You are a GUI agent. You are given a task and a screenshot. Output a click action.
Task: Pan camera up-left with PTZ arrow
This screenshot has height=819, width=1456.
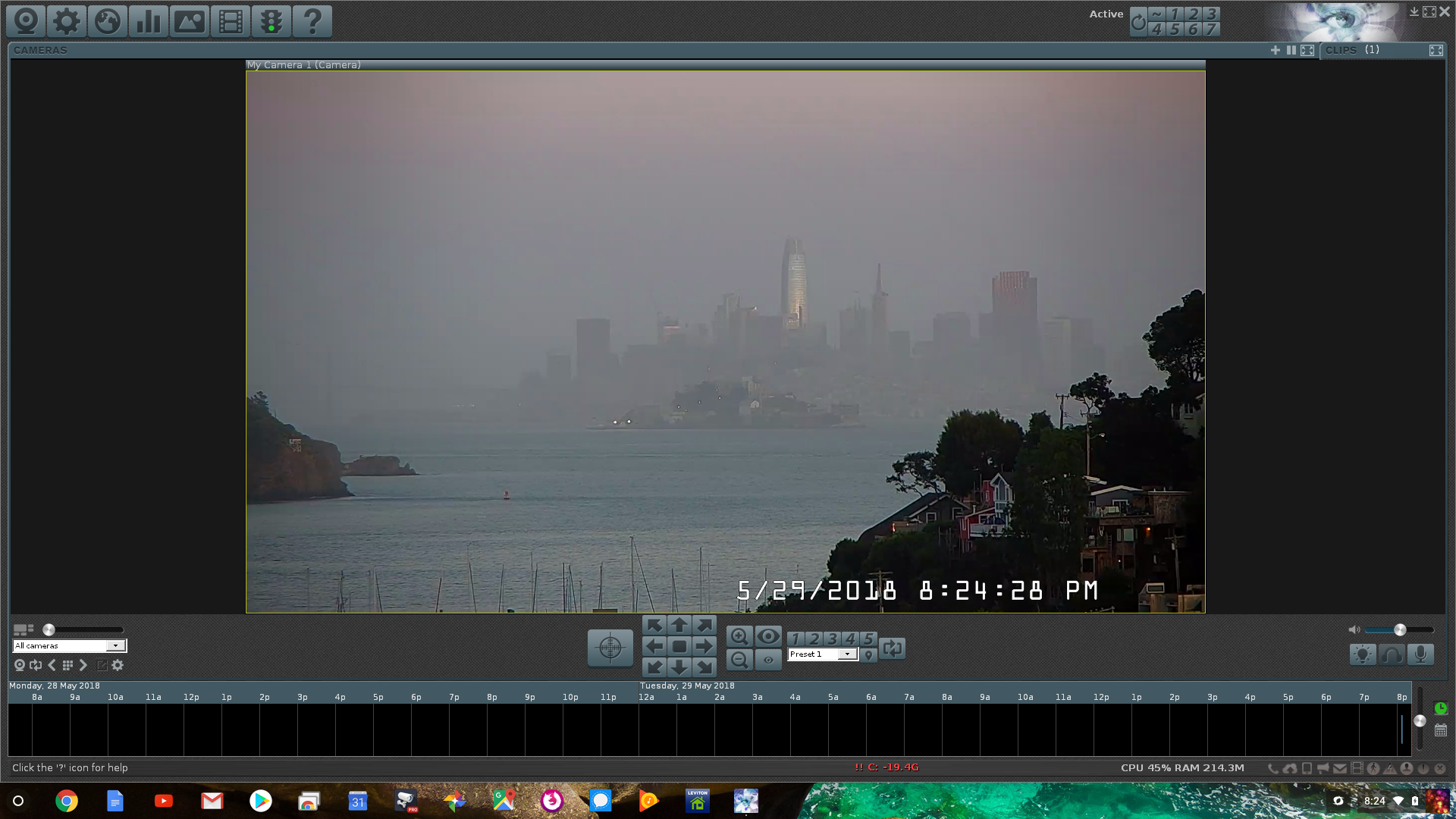(x=654, y=625)
